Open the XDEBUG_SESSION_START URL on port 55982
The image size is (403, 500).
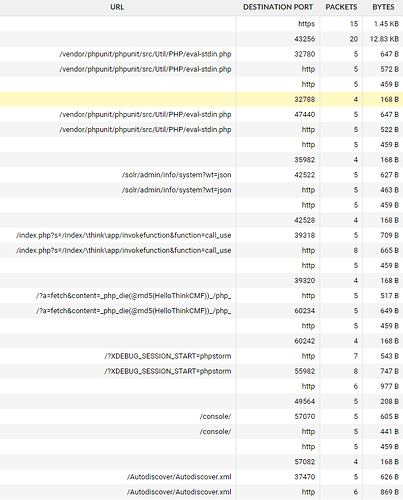click(167, 371)
